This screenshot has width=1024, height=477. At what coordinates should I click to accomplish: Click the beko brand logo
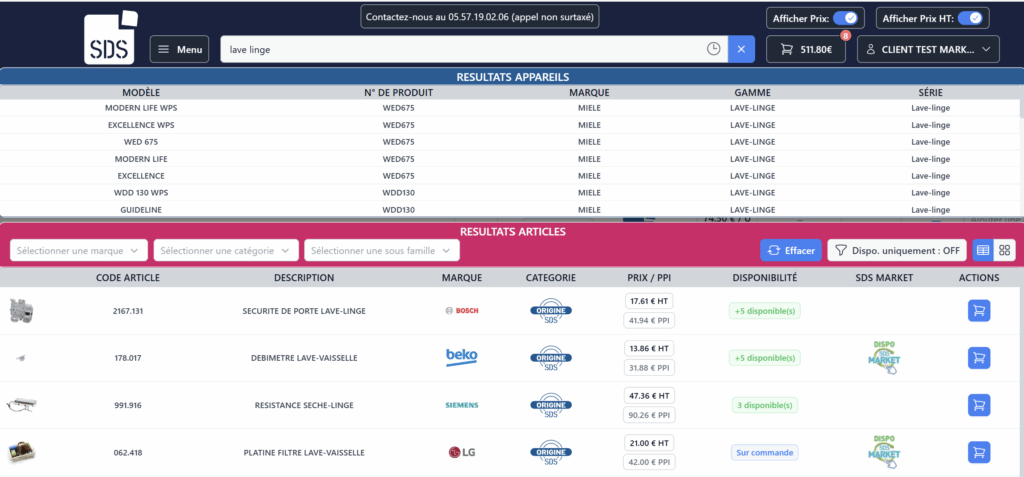point(462,357)
